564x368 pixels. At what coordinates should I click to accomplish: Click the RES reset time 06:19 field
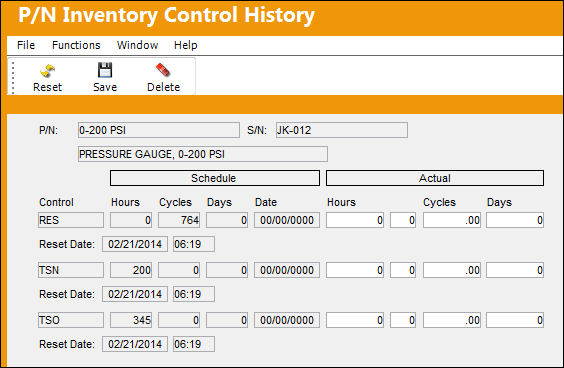click(x=194, y=244)
